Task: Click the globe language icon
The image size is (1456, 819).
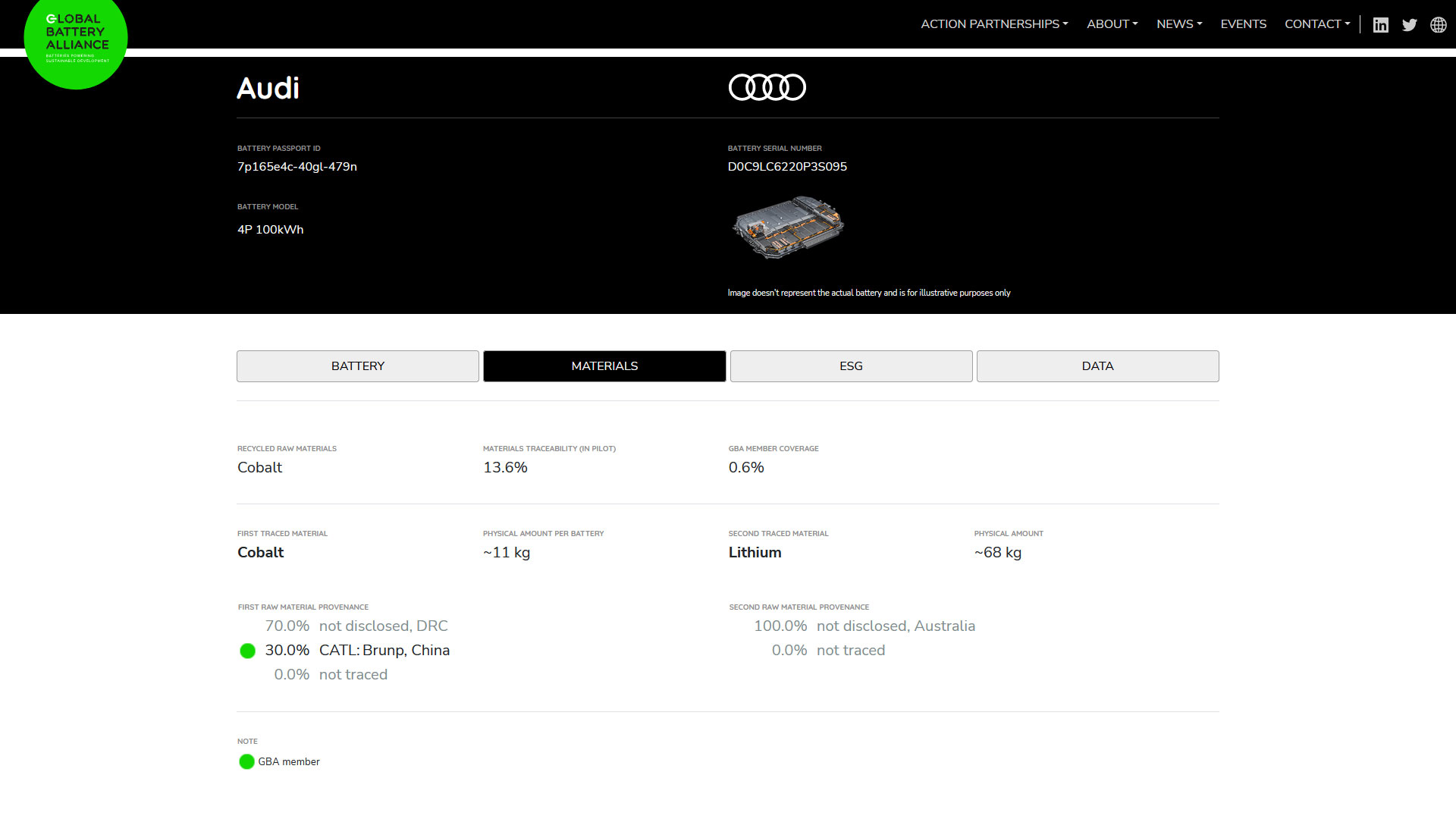Action: tap(1438, 25)
